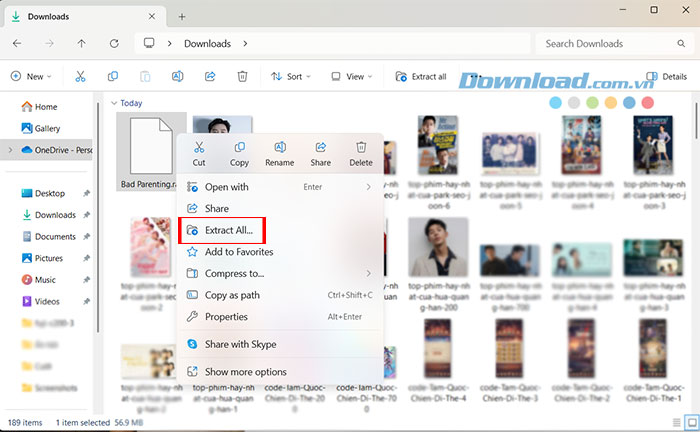The width and height of the screenshot is (700, 432).
Task: Go up one folder level
Action: (82, 44)
